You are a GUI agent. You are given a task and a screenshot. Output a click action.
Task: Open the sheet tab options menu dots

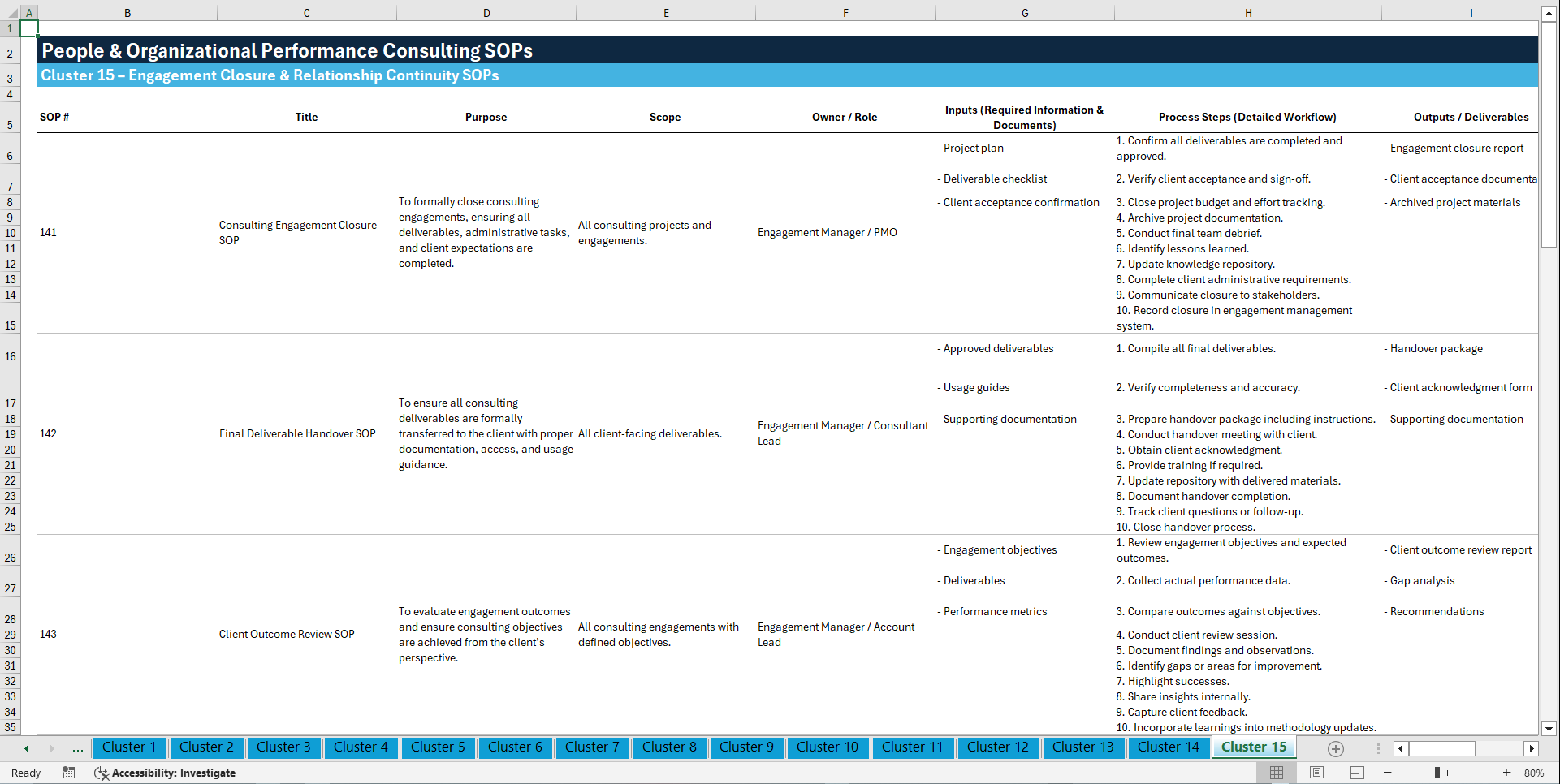pos(1376,748)
